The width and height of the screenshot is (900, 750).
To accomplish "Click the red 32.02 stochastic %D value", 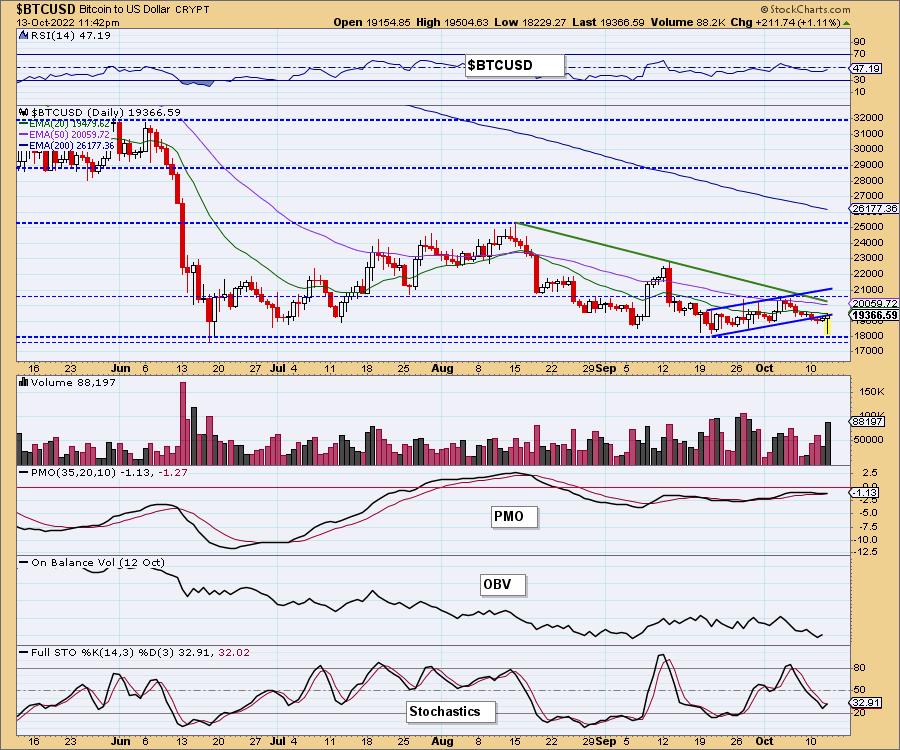I will (x=234, y=652).
